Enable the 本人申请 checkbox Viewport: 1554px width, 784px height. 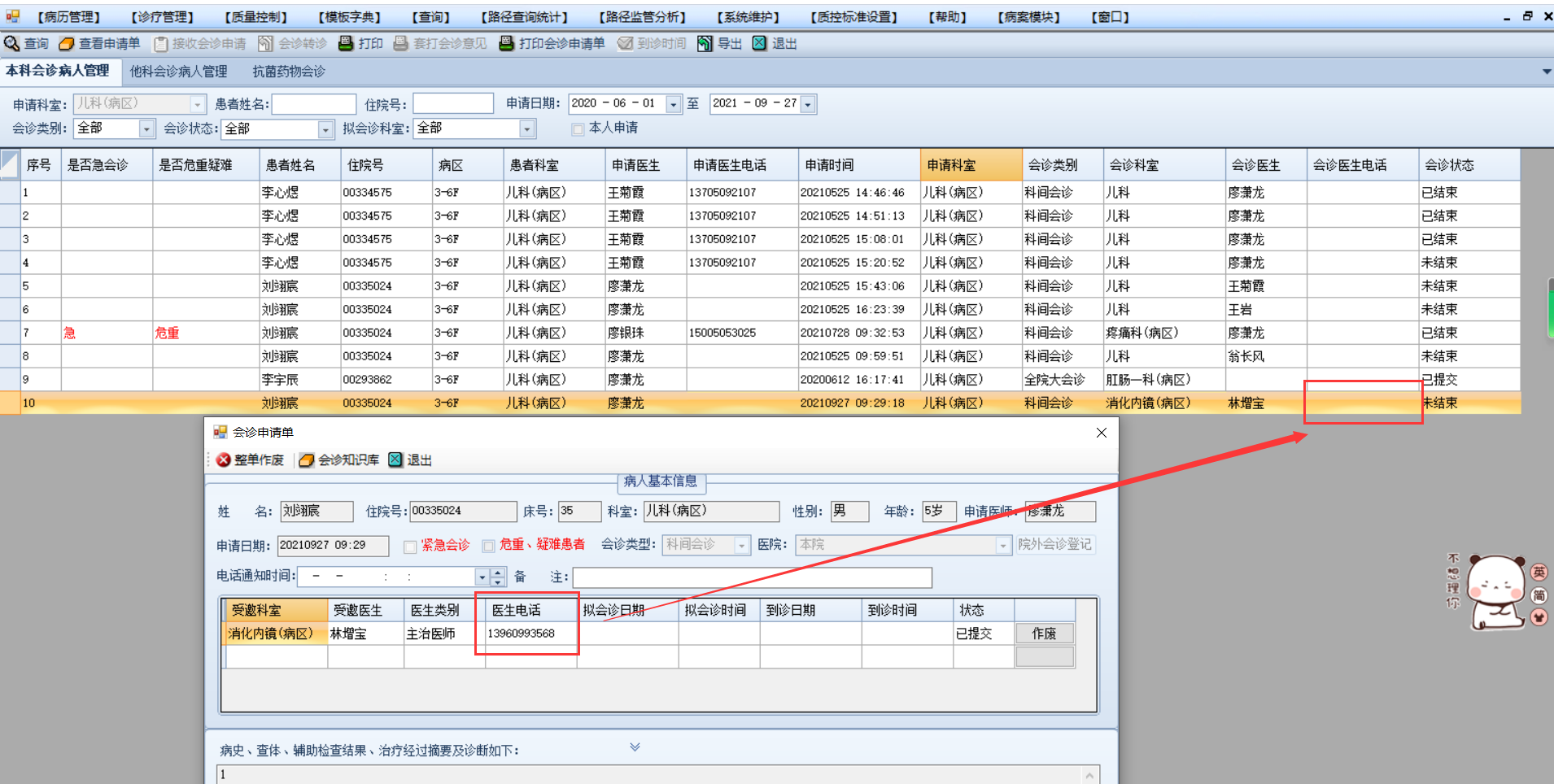coord(578,129)
